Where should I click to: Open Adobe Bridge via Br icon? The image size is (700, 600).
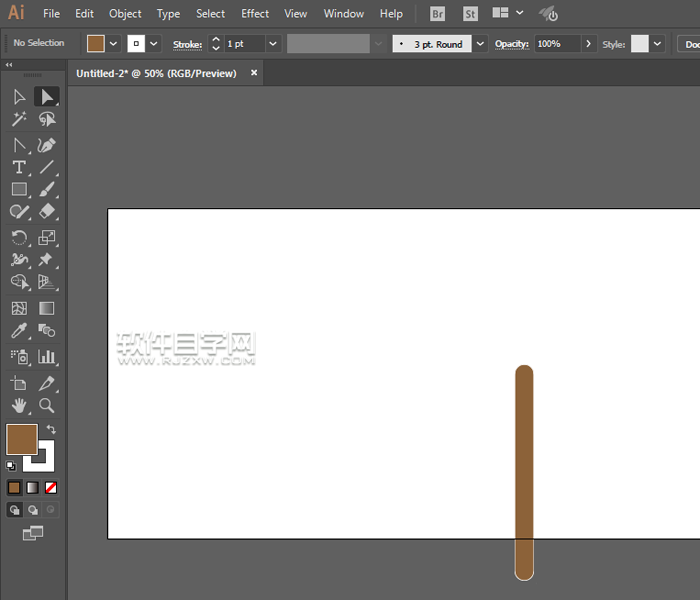pyautogui.click(x=438, y=14)
